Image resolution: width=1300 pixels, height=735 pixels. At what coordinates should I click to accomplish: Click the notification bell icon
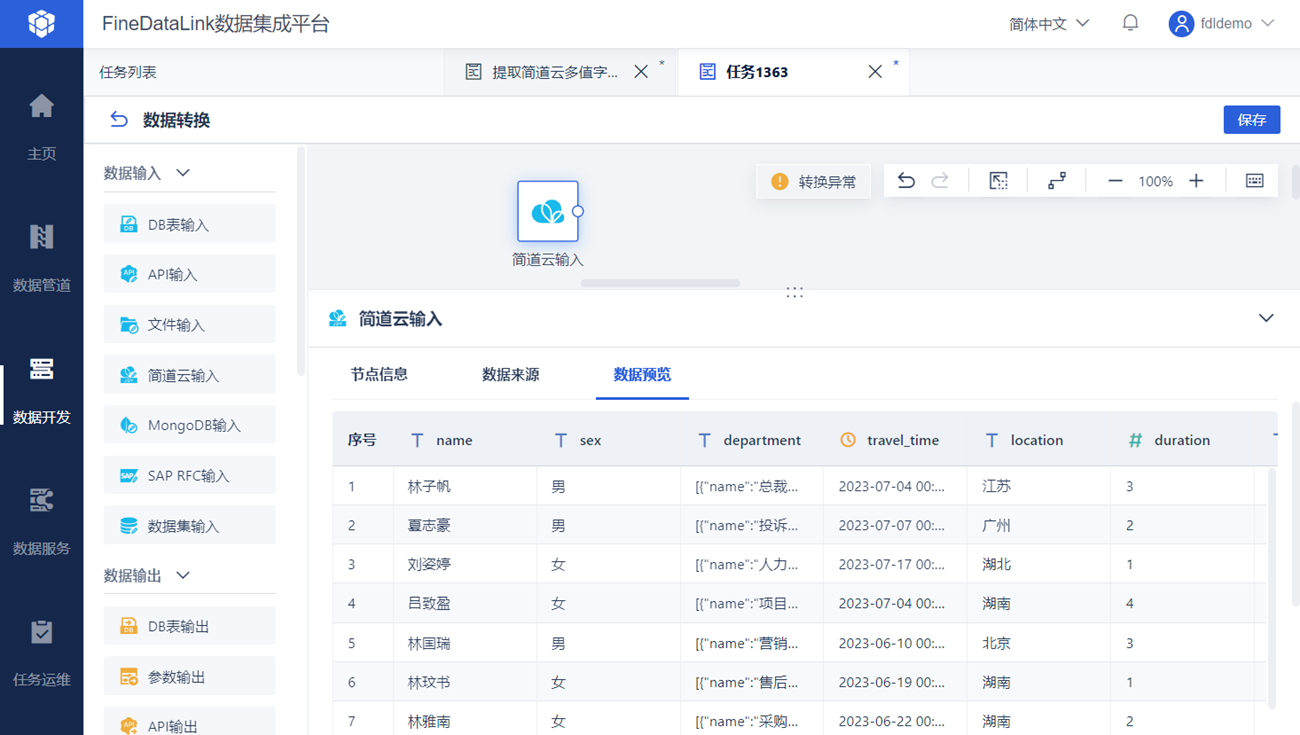pos(1130,23)
